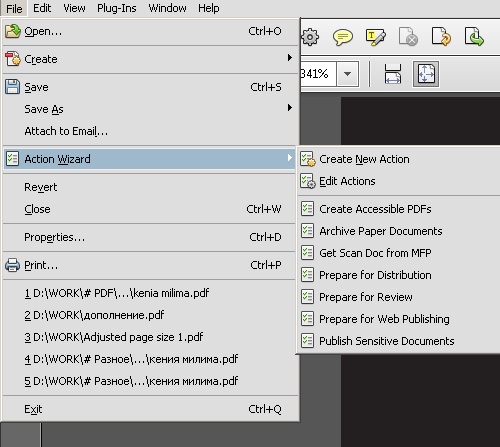Screen dimensions: 500x447
Task: Click icon beside Create Accessible PDFs
Action: tap(307, 209)
